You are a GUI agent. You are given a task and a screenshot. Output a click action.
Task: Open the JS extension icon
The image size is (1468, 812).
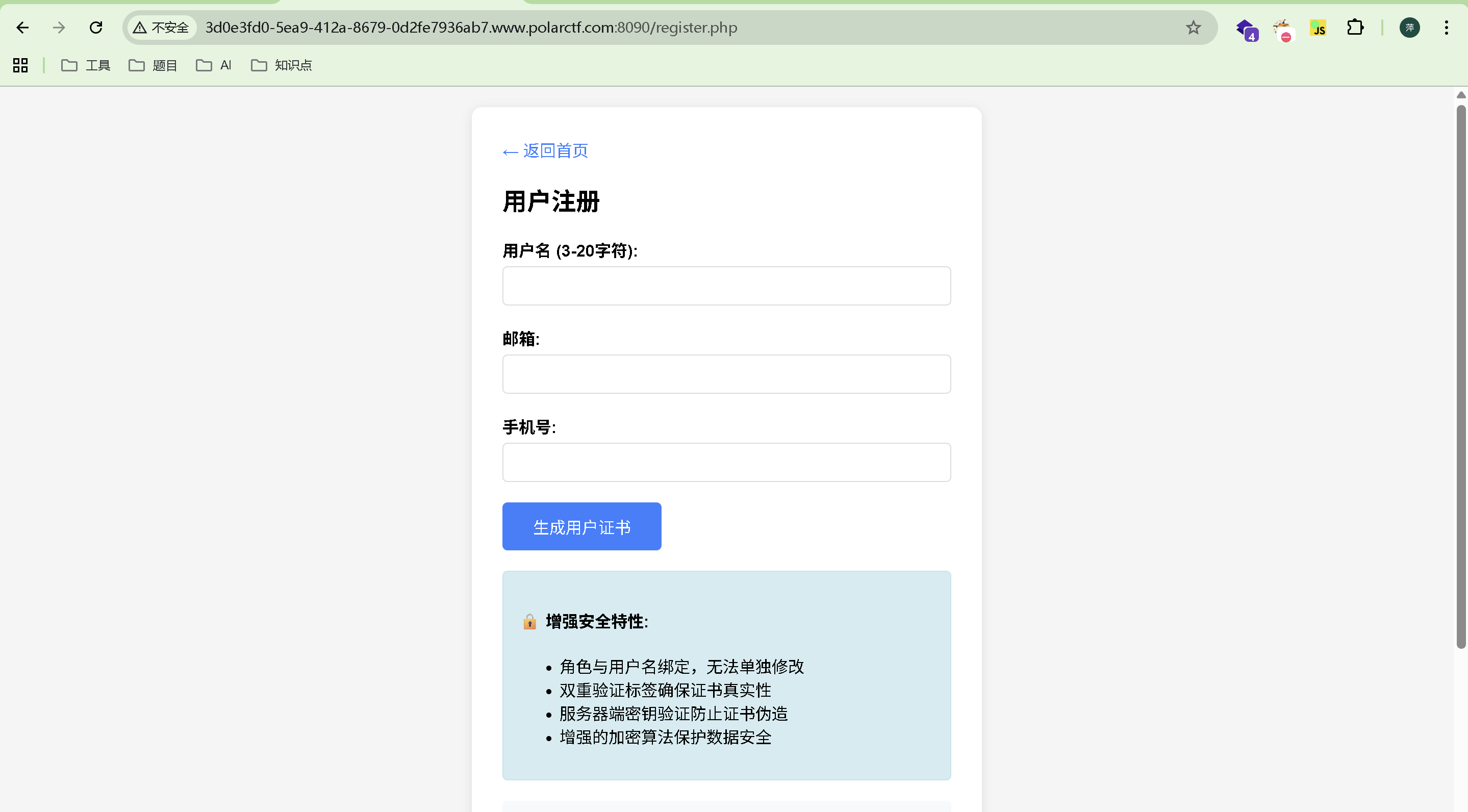click(x=1318, y=28)
